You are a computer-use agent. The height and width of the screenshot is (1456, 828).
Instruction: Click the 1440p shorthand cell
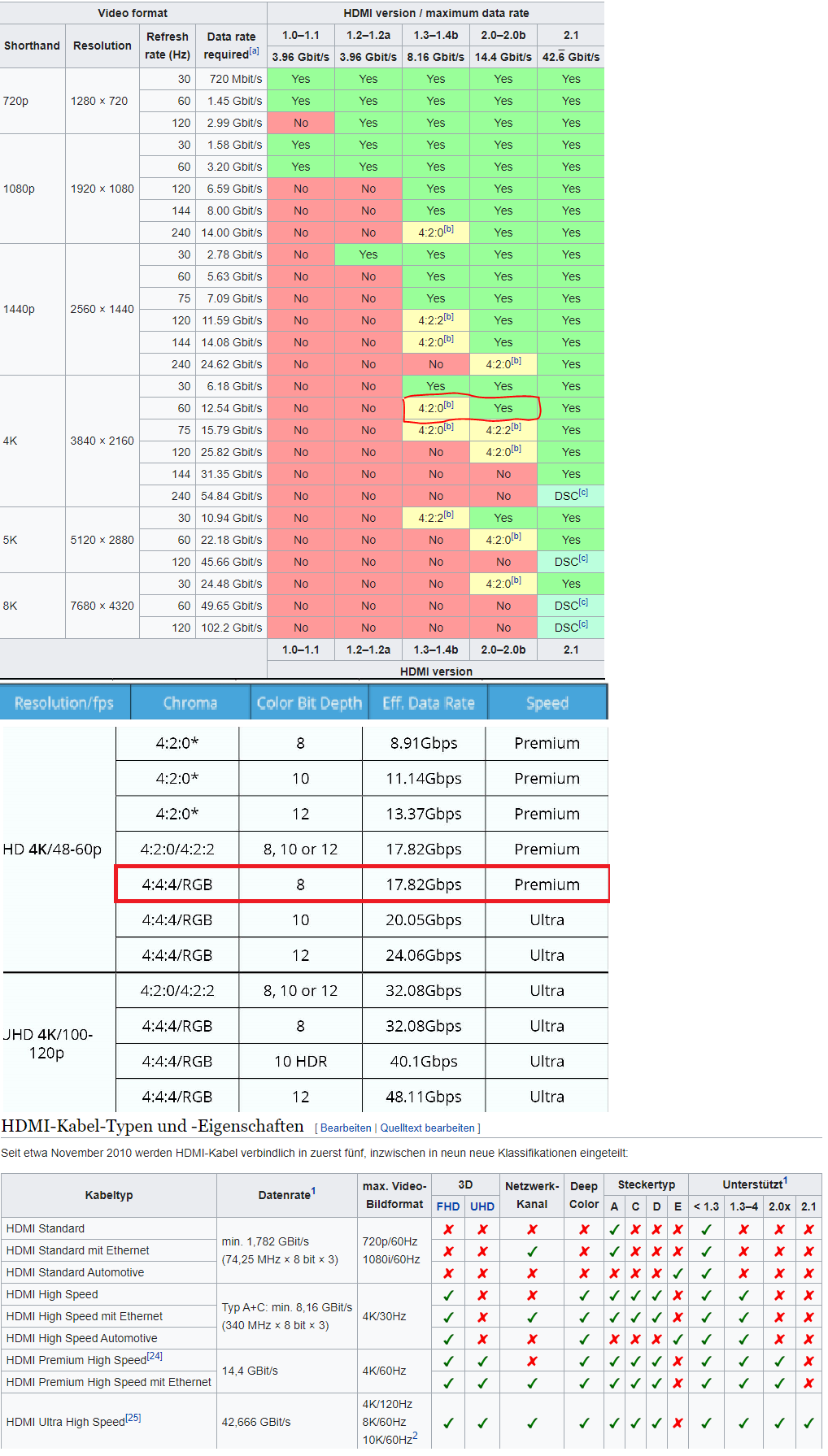tap(33, 309)
